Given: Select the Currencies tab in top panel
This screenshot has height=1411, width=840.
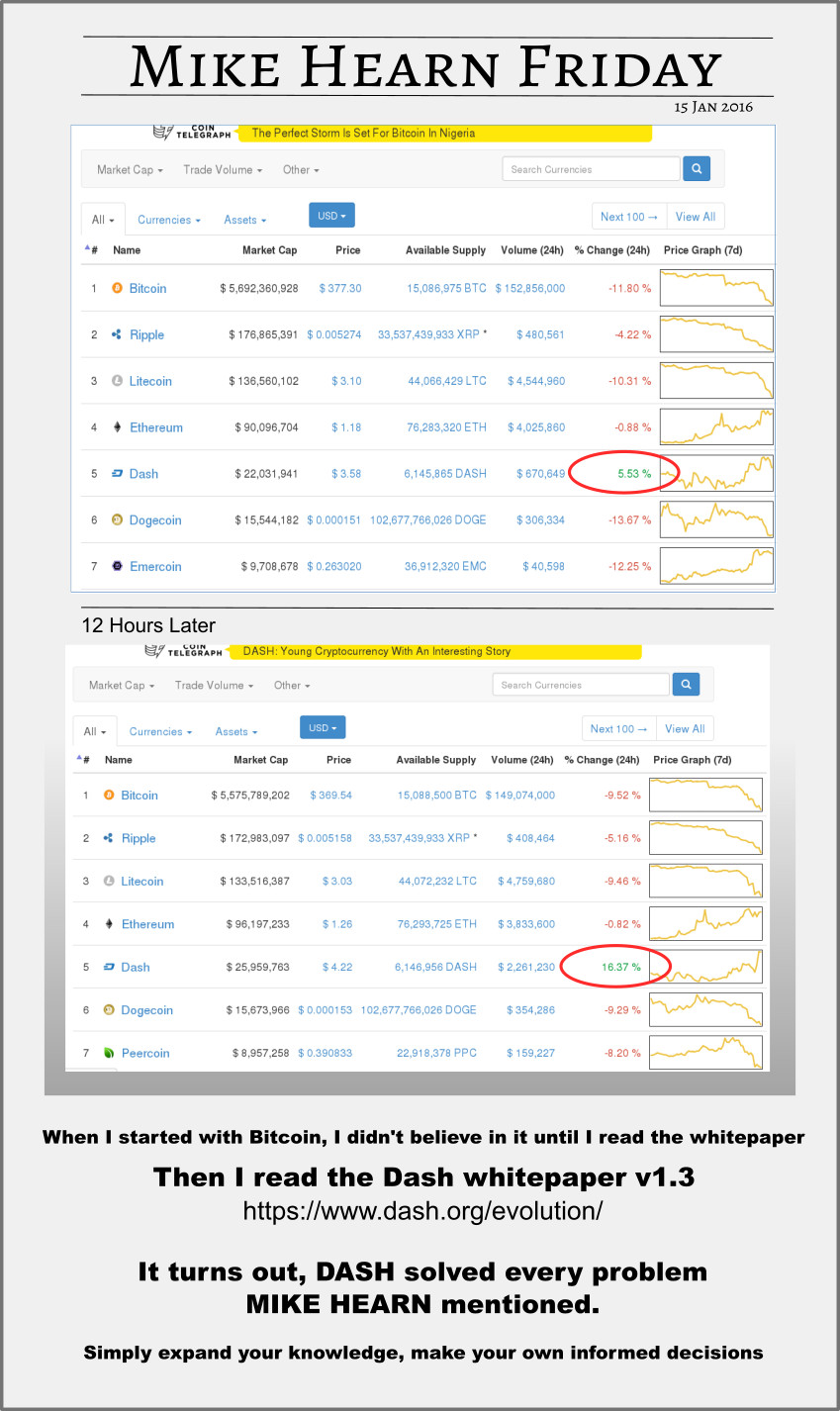Looking at the screenshot, I should tap(169, 220).
